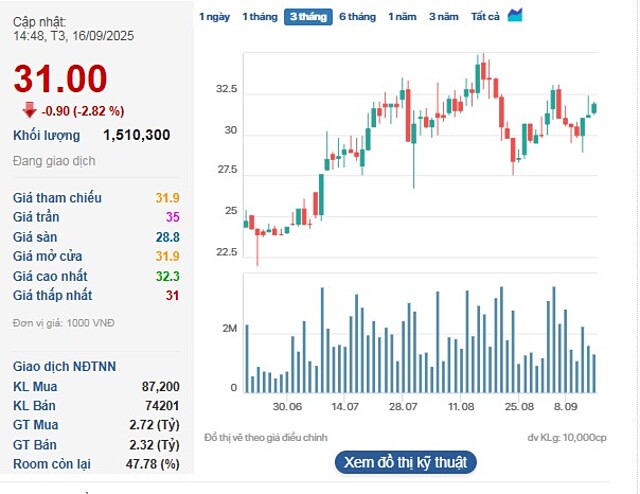Image resolution: width=640 pixels, height=494 pixels.
Task: Open Xem đồ thị kỹ thuật button
Action: [x=404, y=462]
